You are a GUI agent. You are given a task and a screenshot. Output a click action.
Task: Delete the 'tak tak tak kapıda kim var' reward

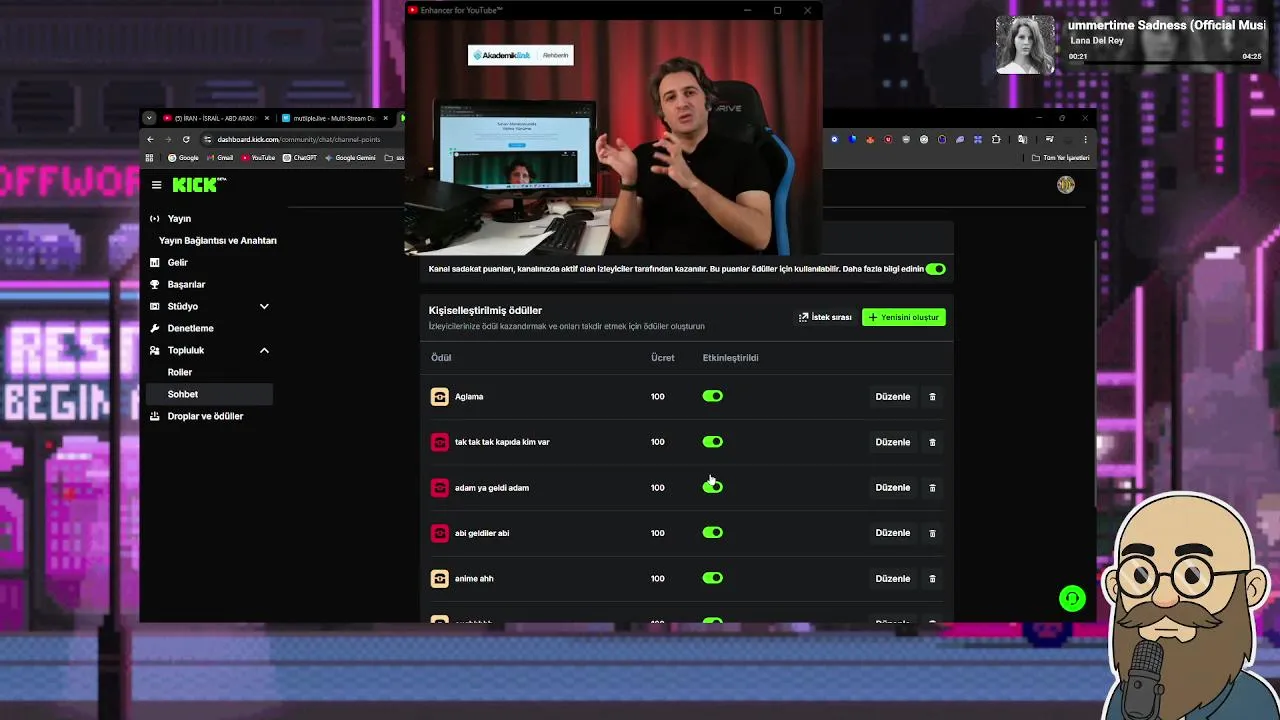(x=932, y=442)
